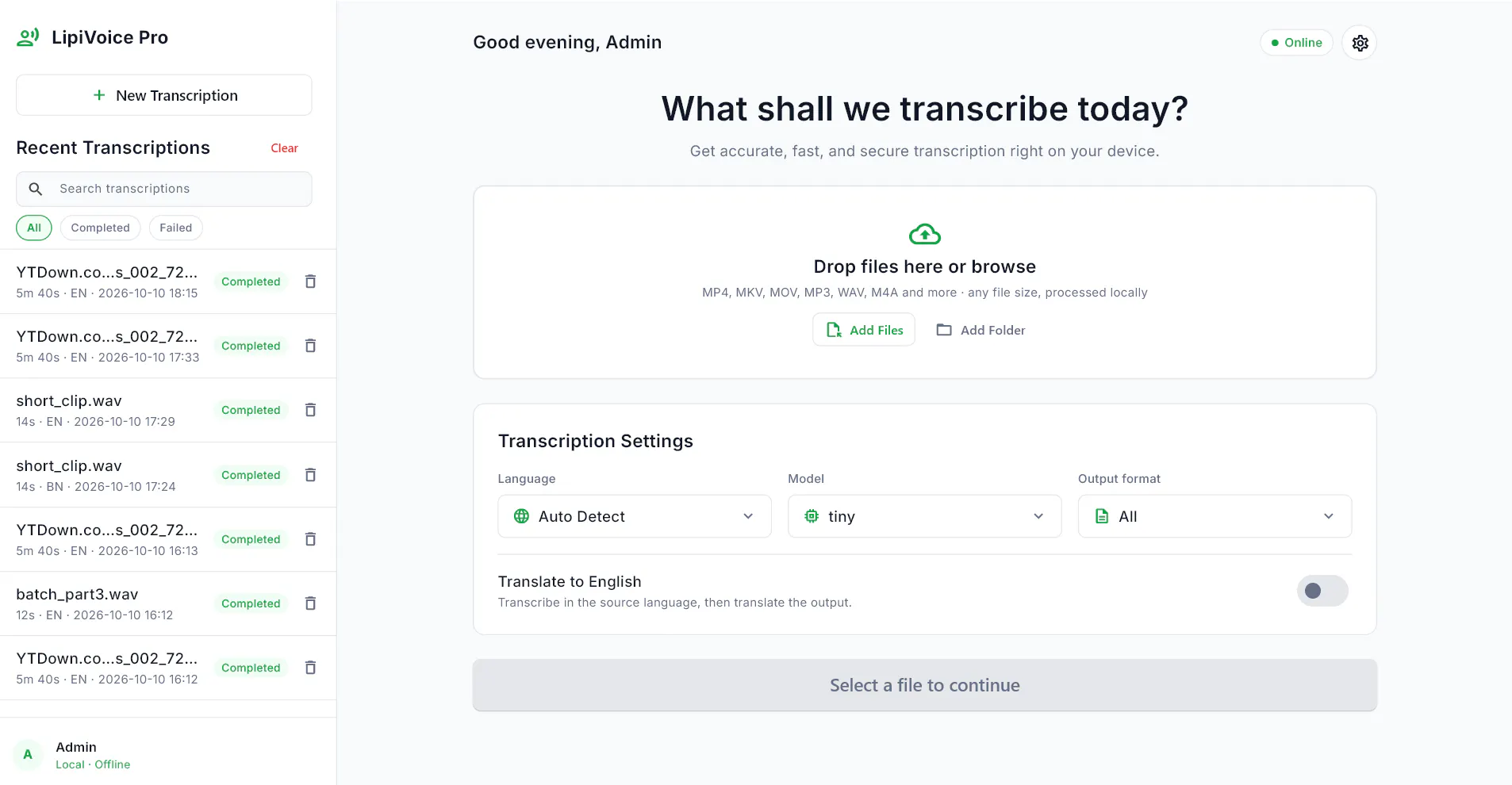Click the LipiVoice Pro logo icon
This screenshot has width=1512, height=785.
28,37
